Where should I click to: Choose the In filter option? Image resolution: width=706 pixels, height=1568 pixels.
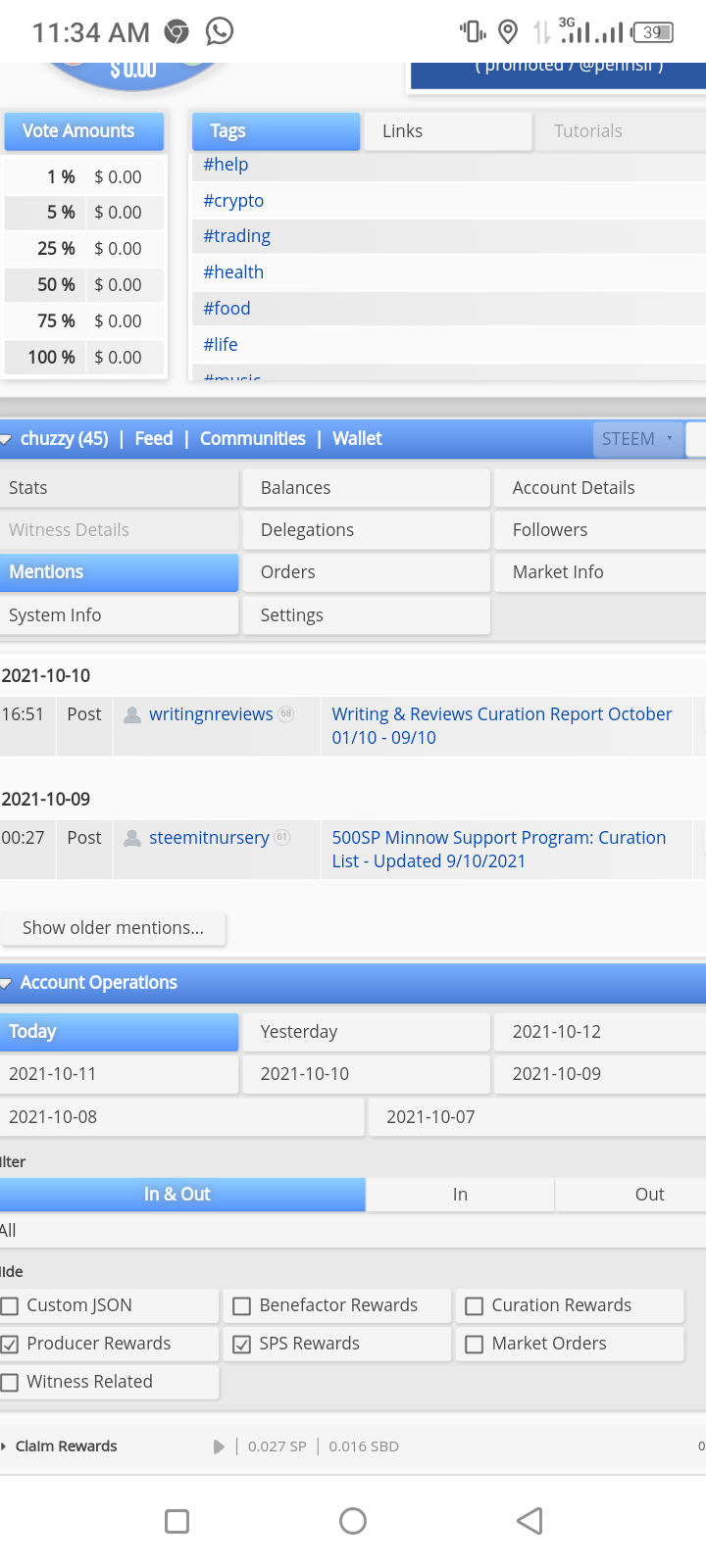(x=460, y=1195)
